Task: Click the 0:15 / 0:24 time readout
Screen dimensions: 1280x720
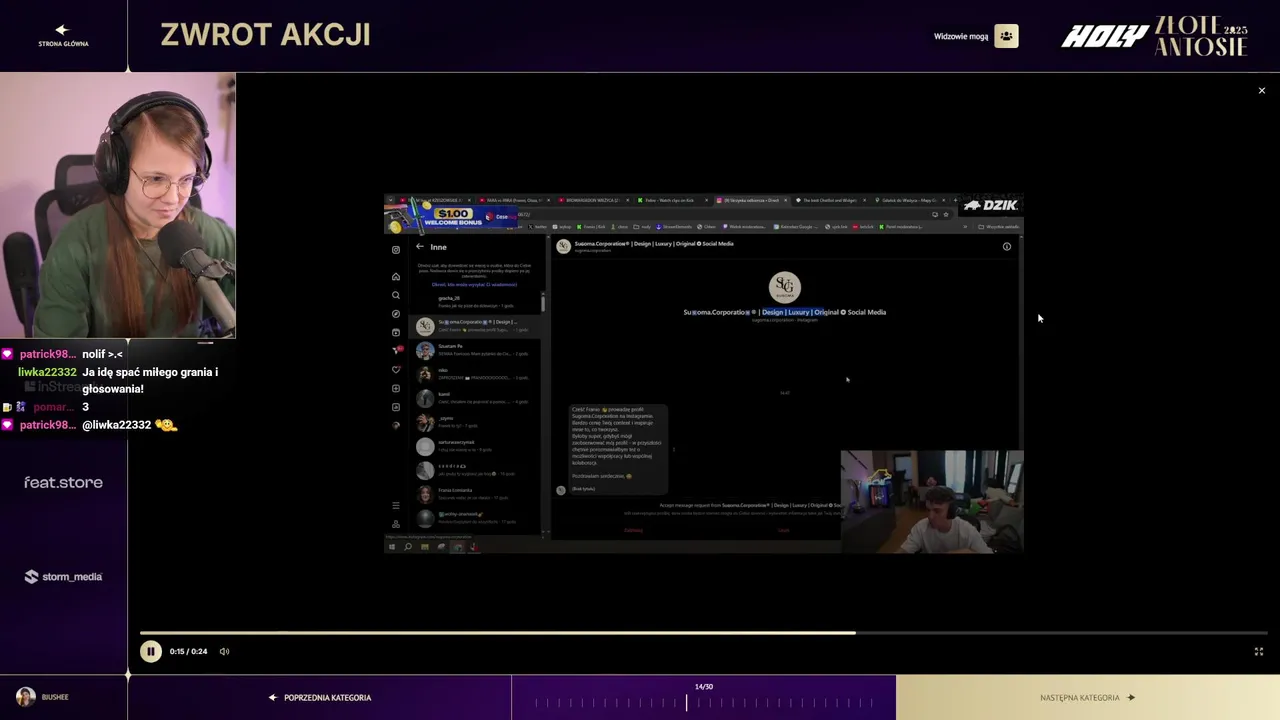Action: 188,652
